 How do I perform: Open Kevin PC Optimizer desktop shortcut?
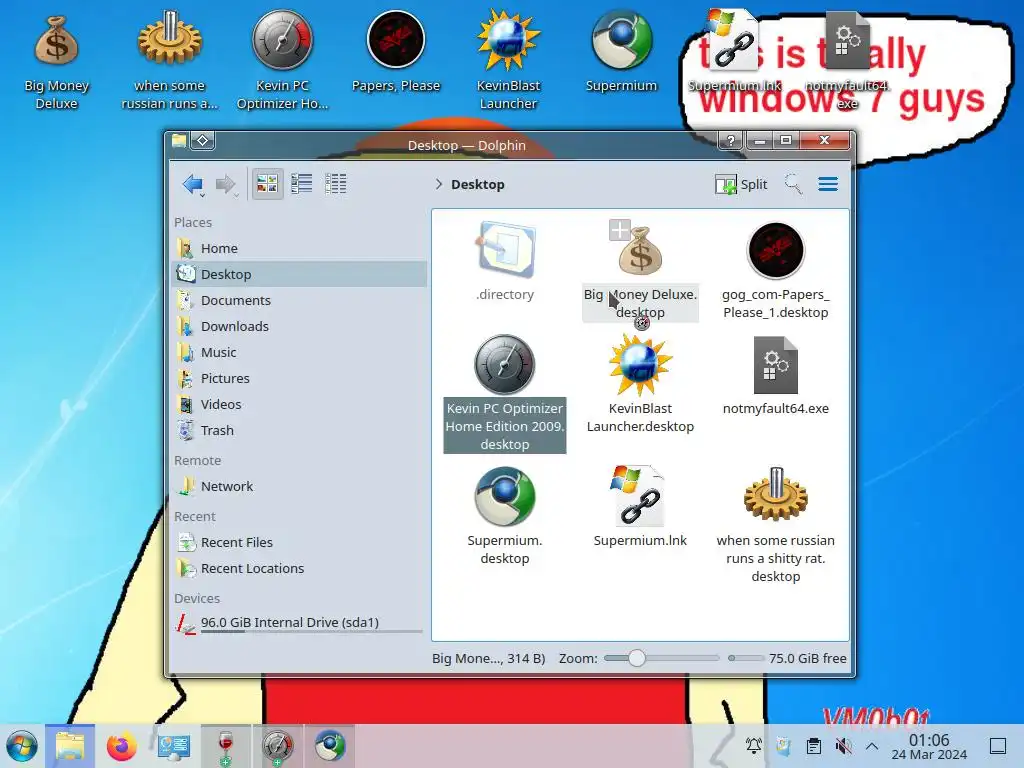click(x=283, y=60)
